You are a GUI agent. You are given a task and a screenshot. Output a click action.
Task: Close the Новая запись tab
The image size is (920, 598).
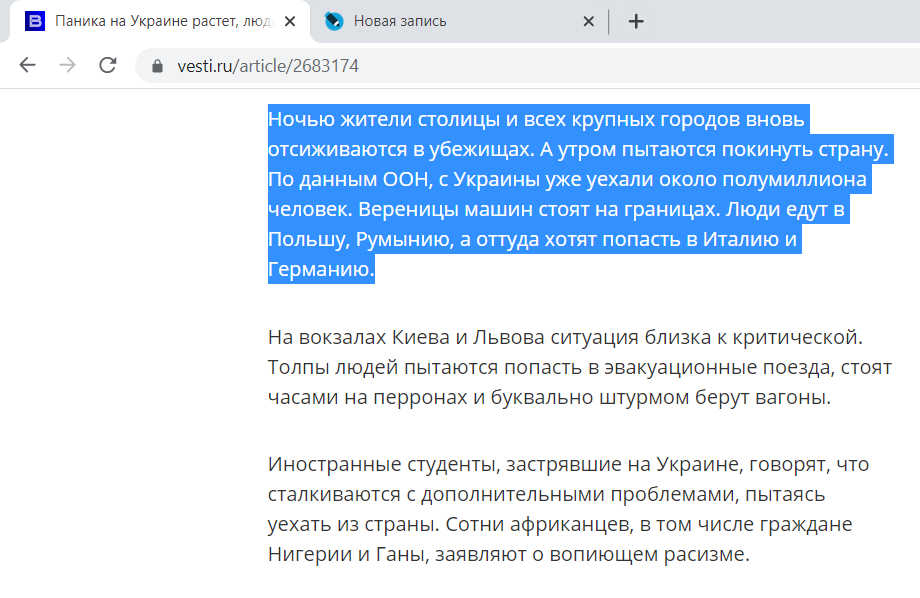click(x=589, y=19)
